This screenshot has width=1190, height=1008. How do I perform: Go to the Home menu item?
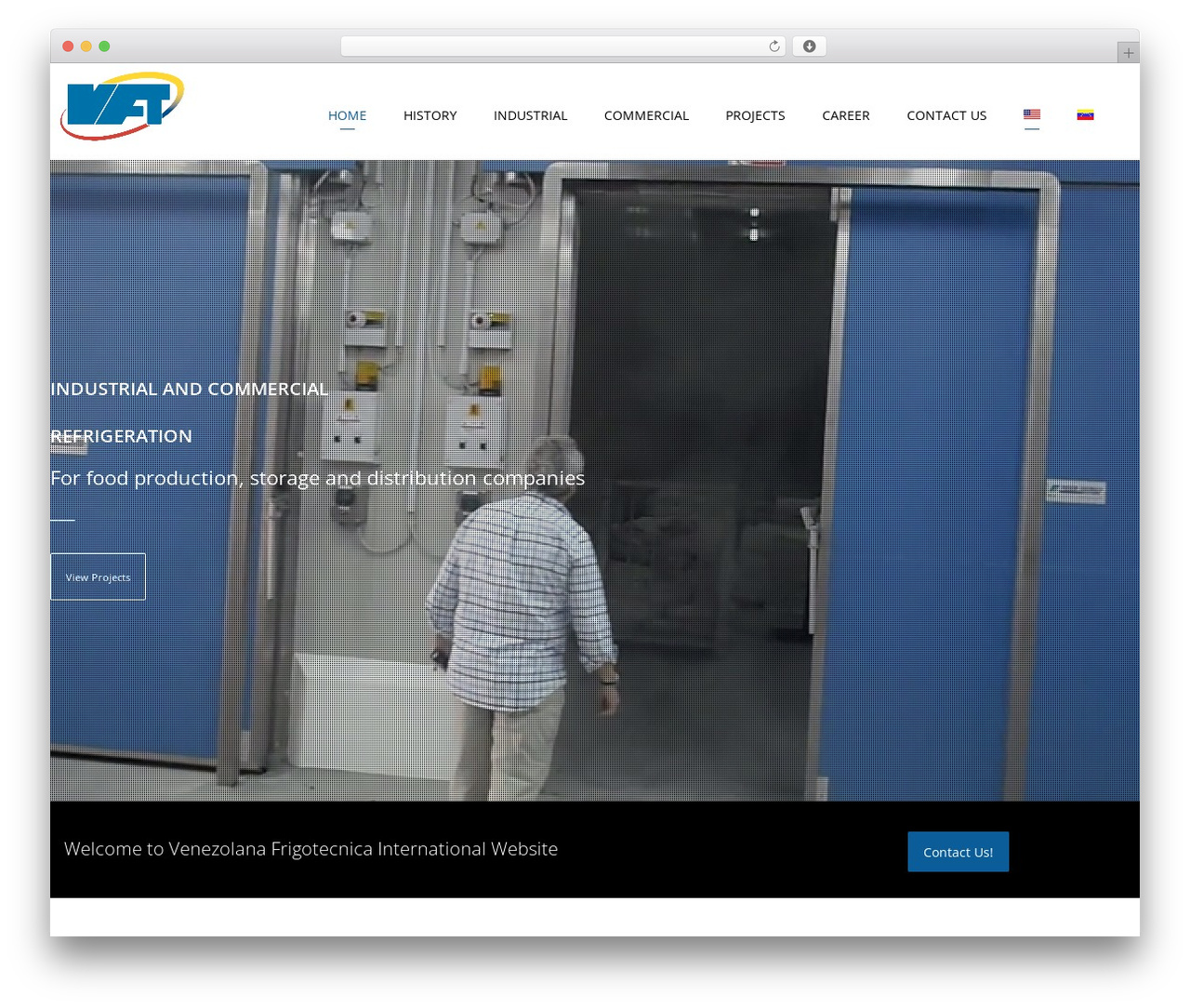coord(347,115)
